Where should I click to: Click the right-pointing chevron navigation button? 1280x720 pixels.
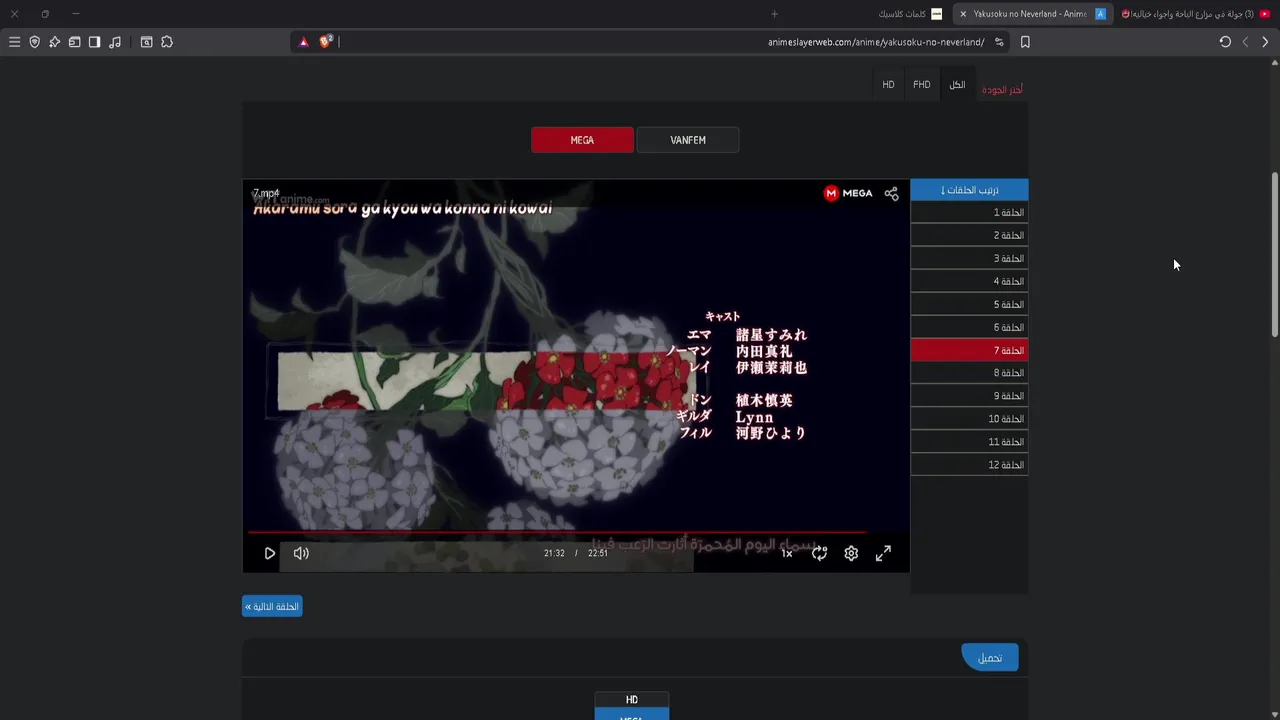tap(1265, 42)
